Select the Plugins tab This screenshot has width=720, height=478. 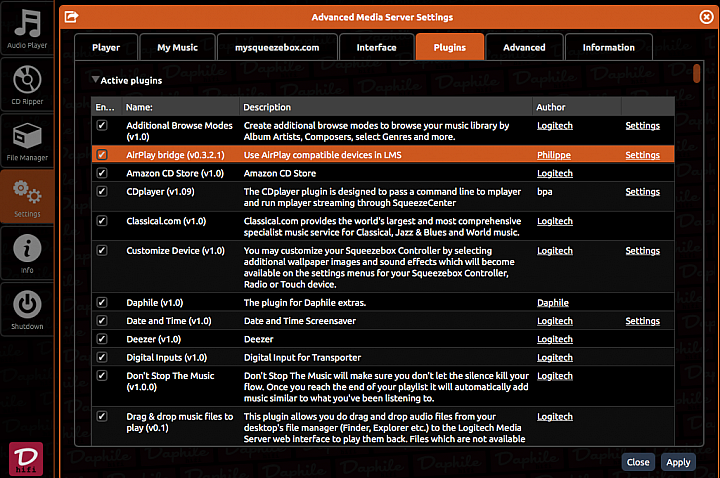pyautogui.click(x=450, y=47)
